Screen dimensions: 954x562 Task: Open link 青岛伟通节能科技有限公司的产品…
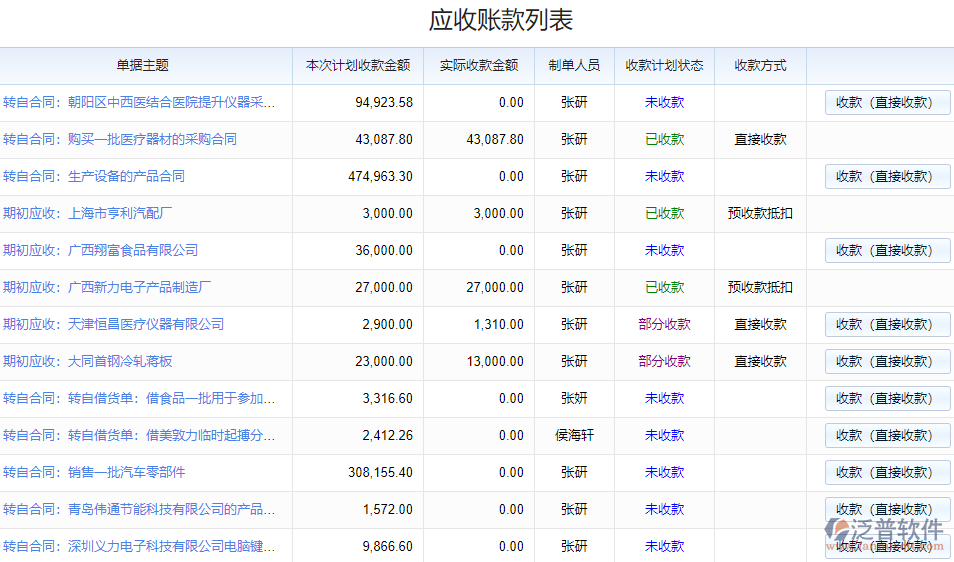(172, 509)
